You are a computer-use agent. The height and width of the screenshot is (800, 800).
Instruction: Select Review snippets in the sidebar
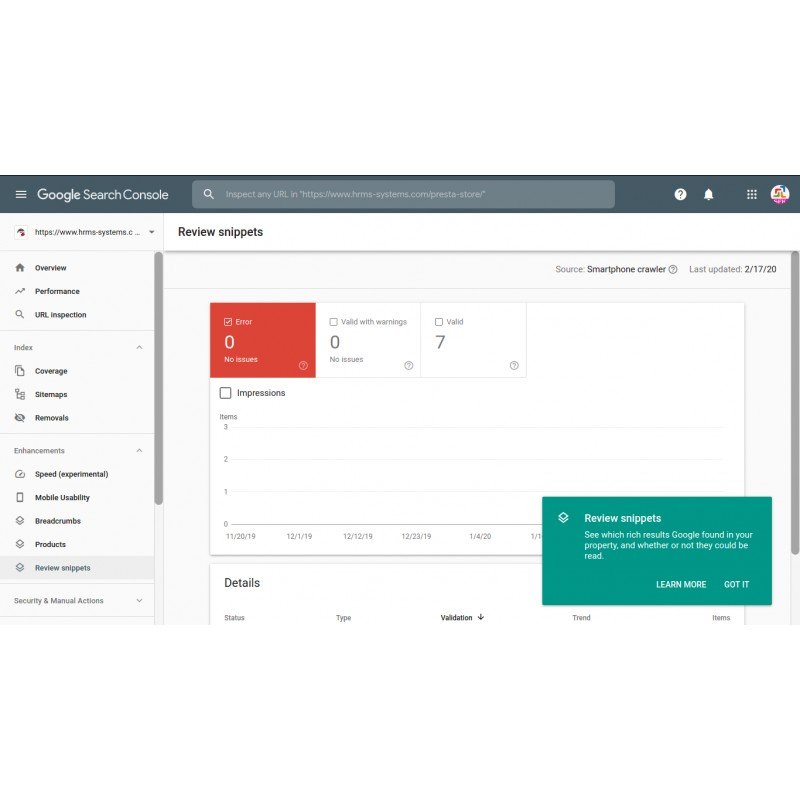point(77,568)
